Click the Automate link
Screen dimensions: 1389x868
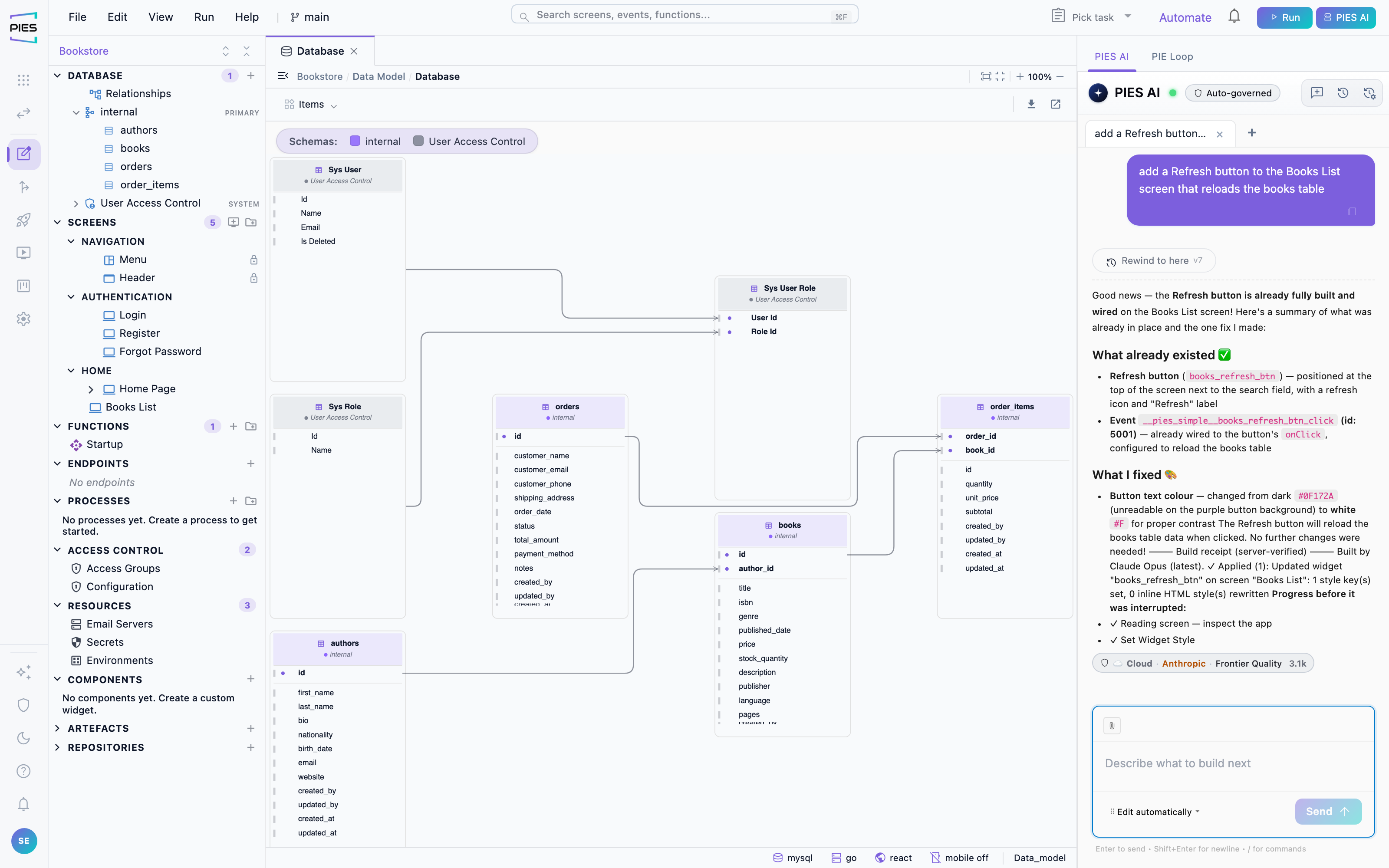coord(1185,17)
